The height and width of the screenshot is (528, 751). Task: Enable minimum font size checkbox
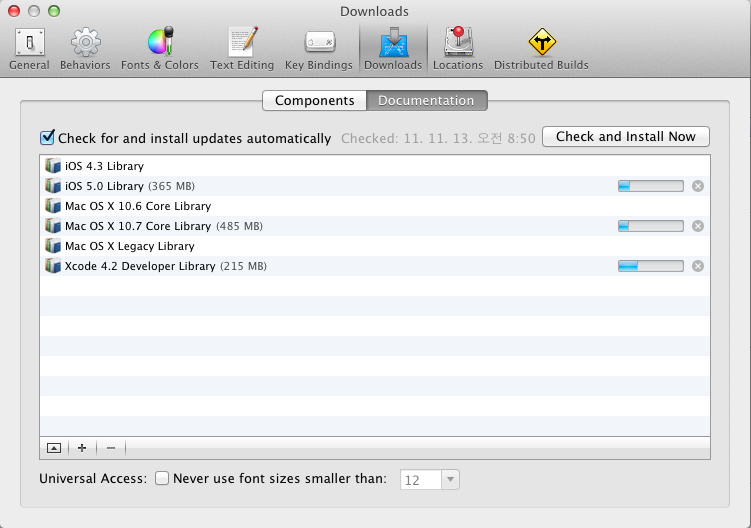pos(162,478)
